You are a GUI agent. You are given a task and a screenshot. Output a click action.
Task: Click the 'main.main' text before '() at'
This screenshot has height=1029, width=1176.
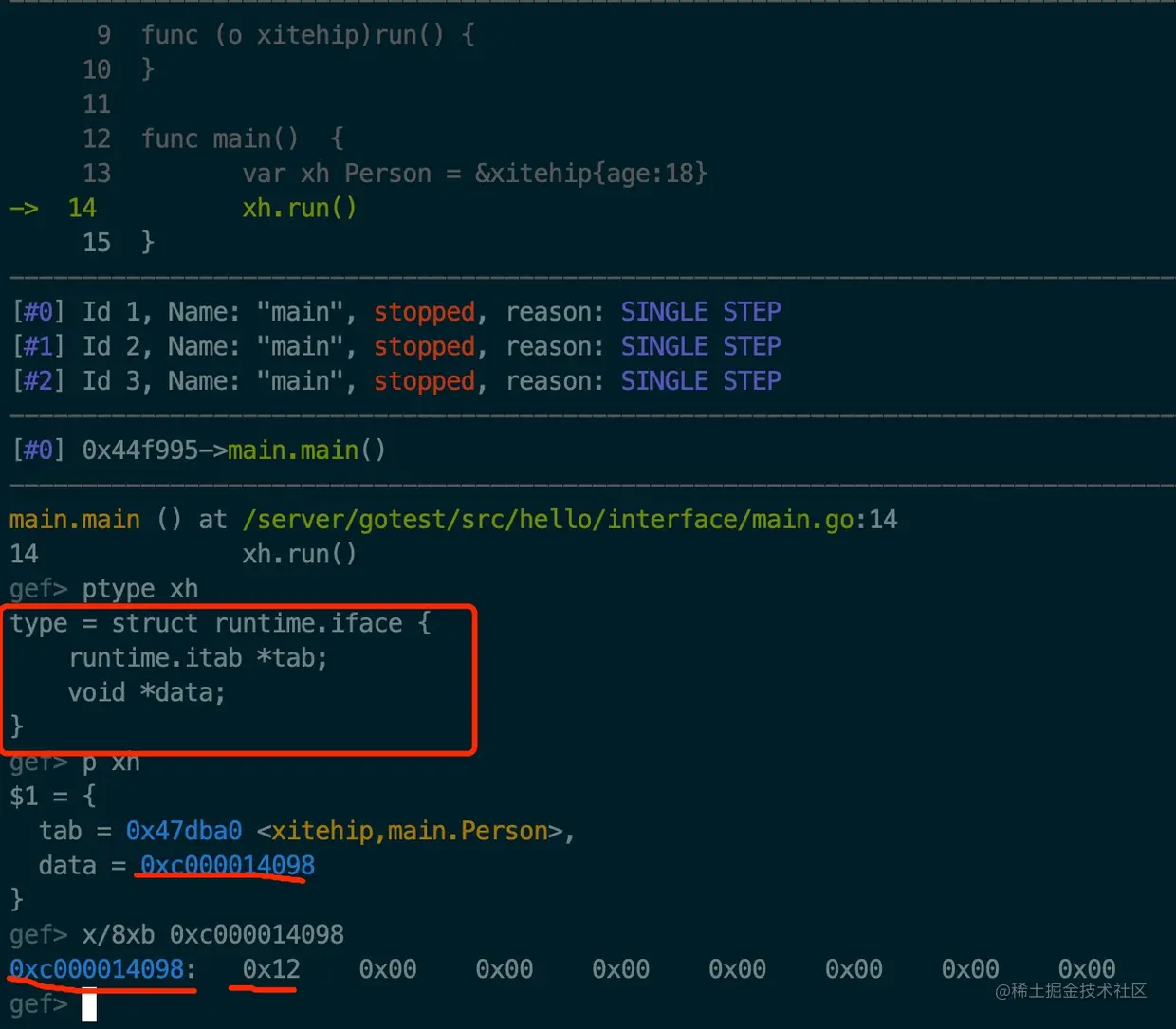tap(75, 520)
